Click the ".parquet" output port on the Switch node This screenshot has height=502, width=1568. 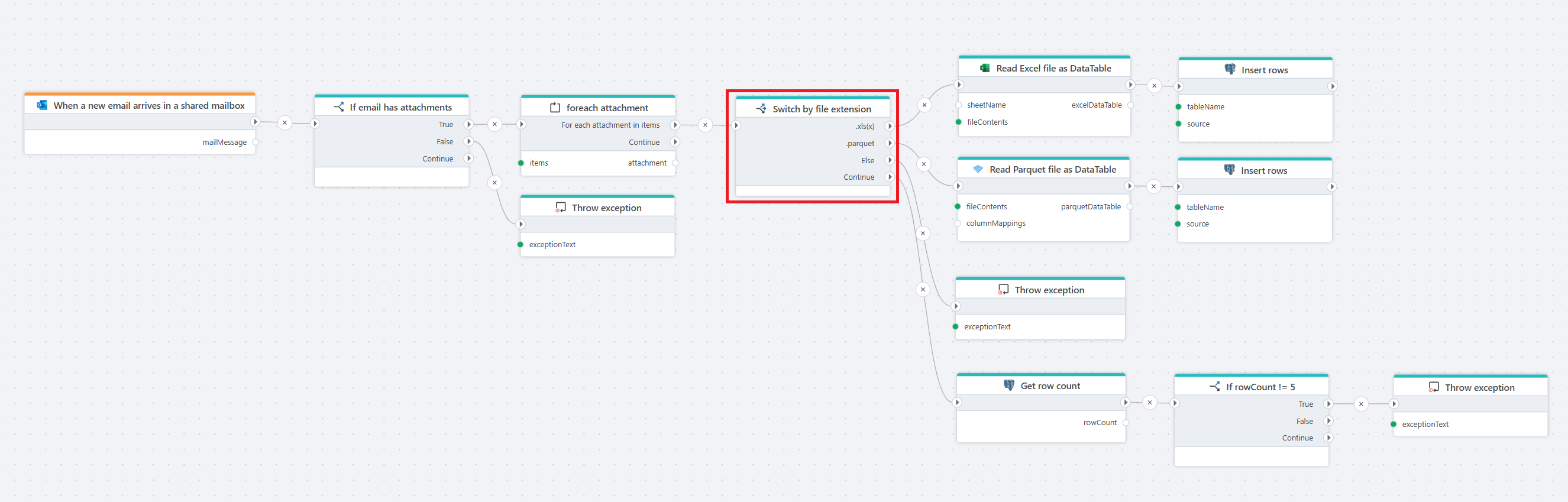coord(890,144)
